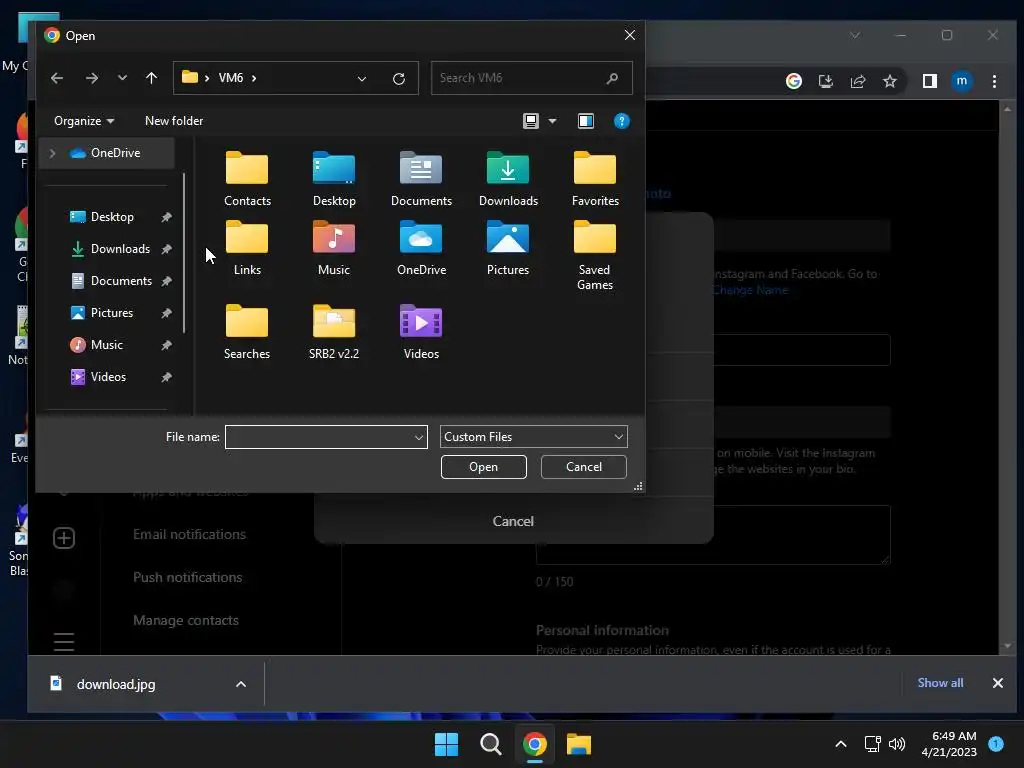Screen dimensions: 1024x768
Task: Expand the OneDrive tree node
Action: [x=53, y=153]
